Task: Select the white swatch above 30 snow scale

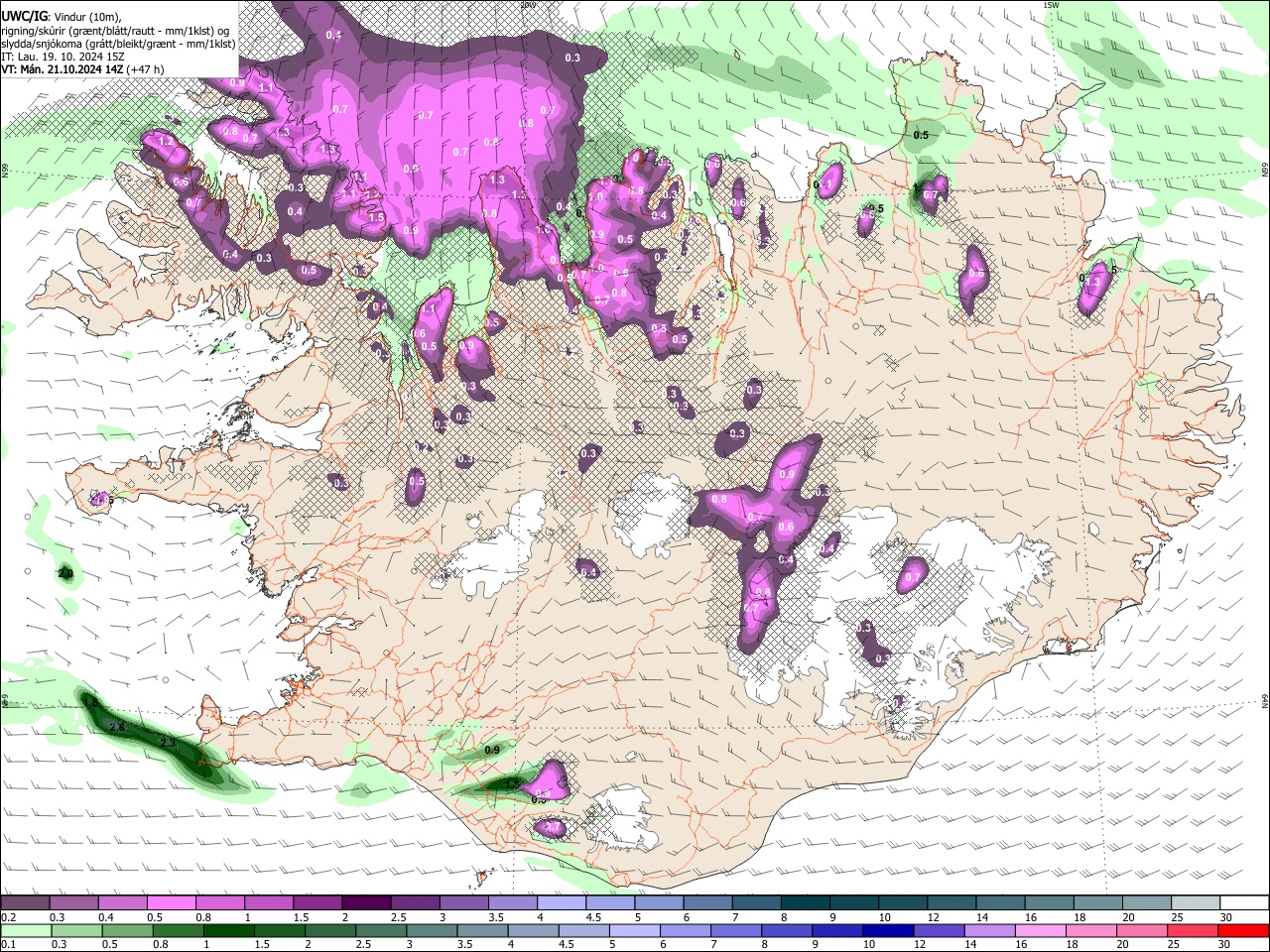Action: click(1245, 903)
